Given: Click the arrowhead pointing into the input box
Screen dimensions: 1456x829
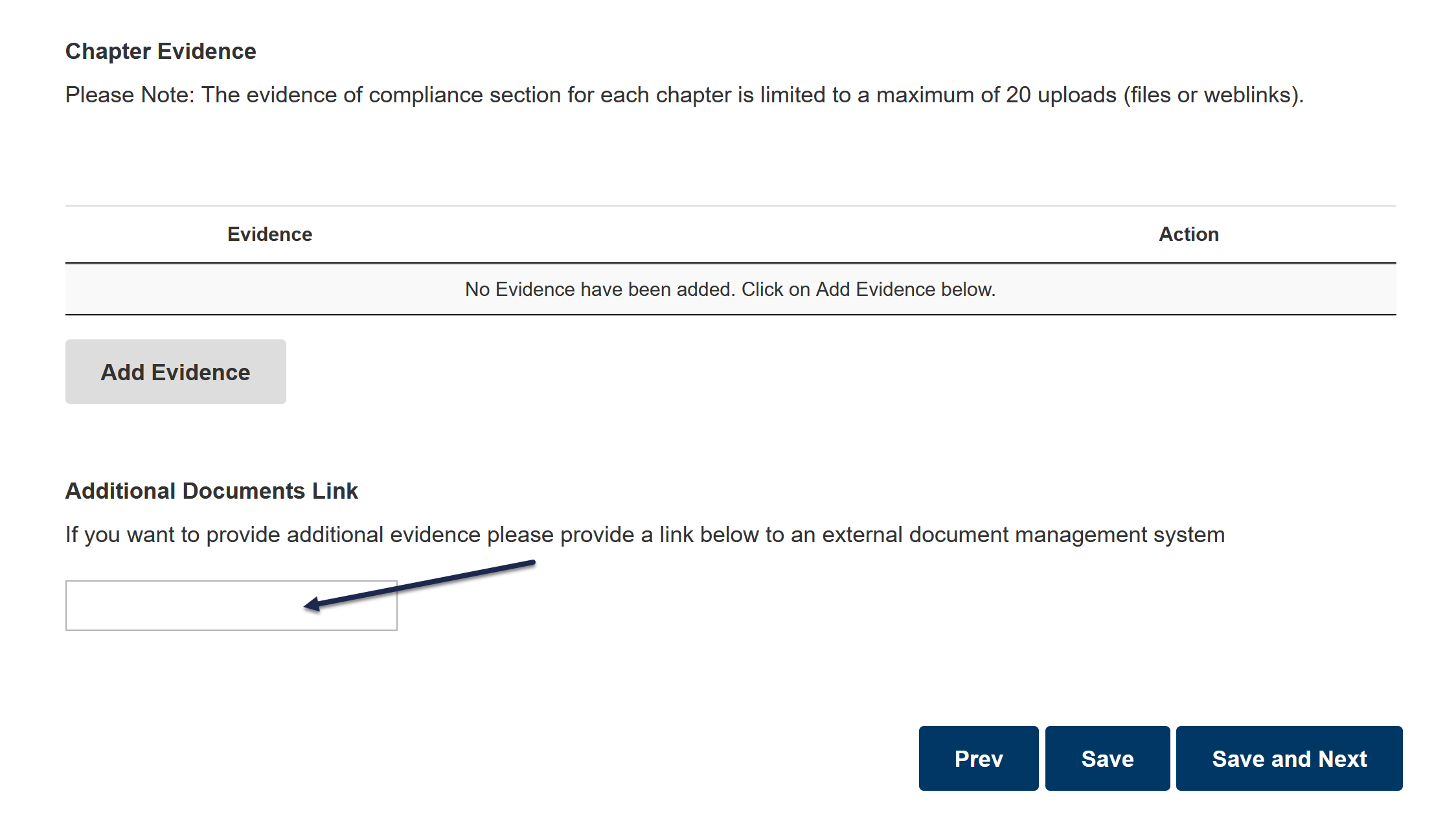Looking at the screenshot, I should pos(312,605).
